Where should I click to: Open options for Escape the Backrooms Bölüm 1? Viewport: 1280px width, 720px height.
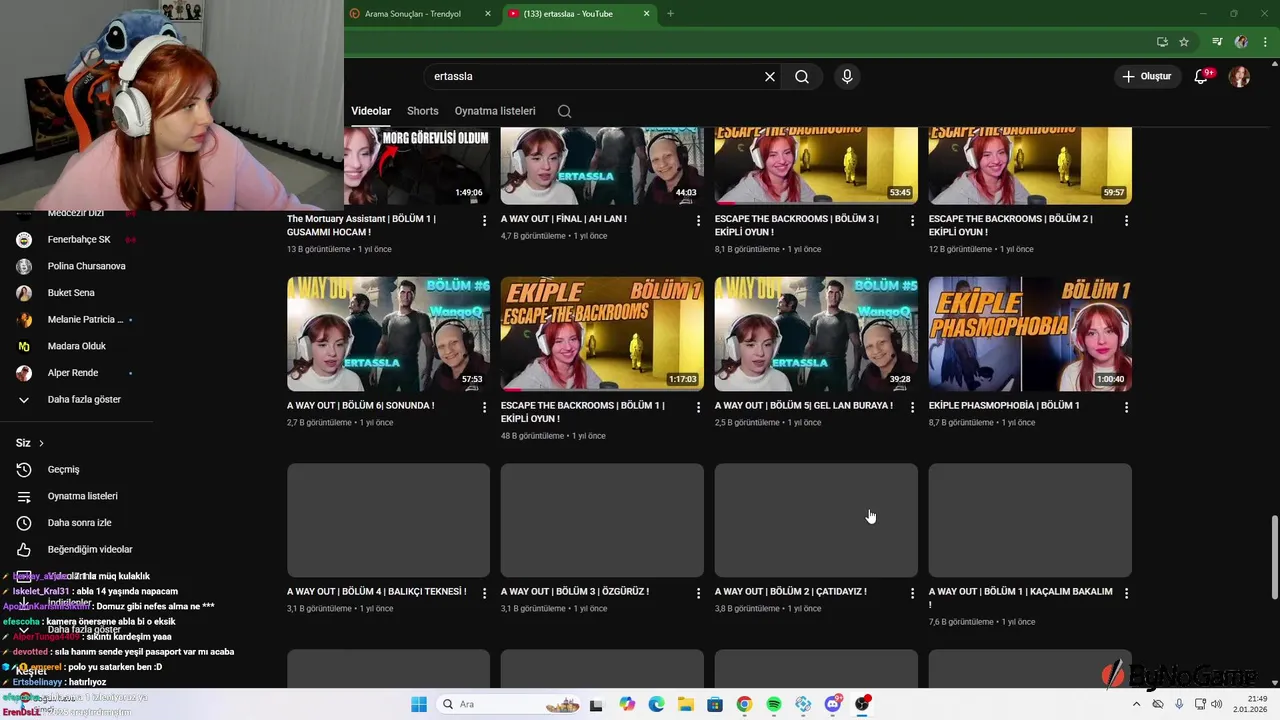coord(699,407)
